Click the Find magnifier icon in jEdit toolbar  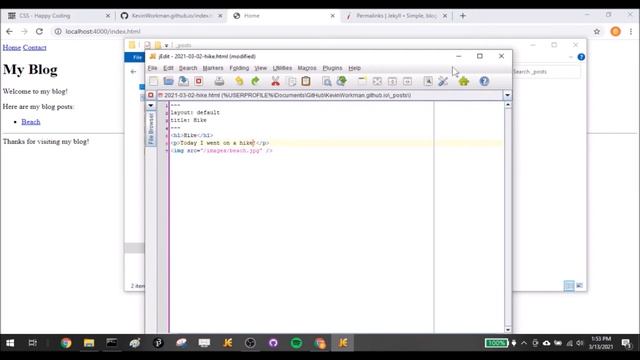pyautogui.click(x=327, y=81)
